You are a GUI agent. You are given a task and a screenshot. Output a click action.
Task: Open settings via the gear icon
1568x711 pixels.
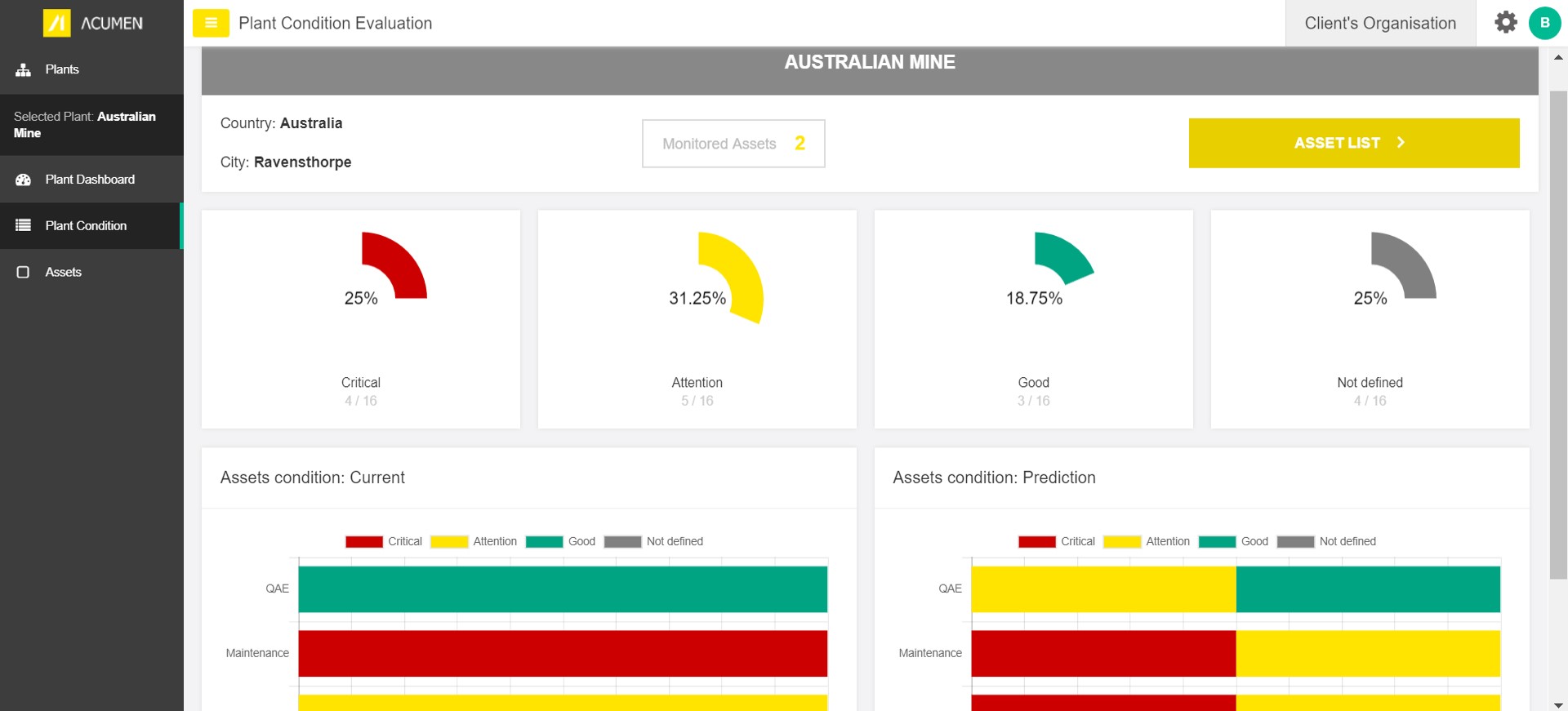[x=1505, y=22]
